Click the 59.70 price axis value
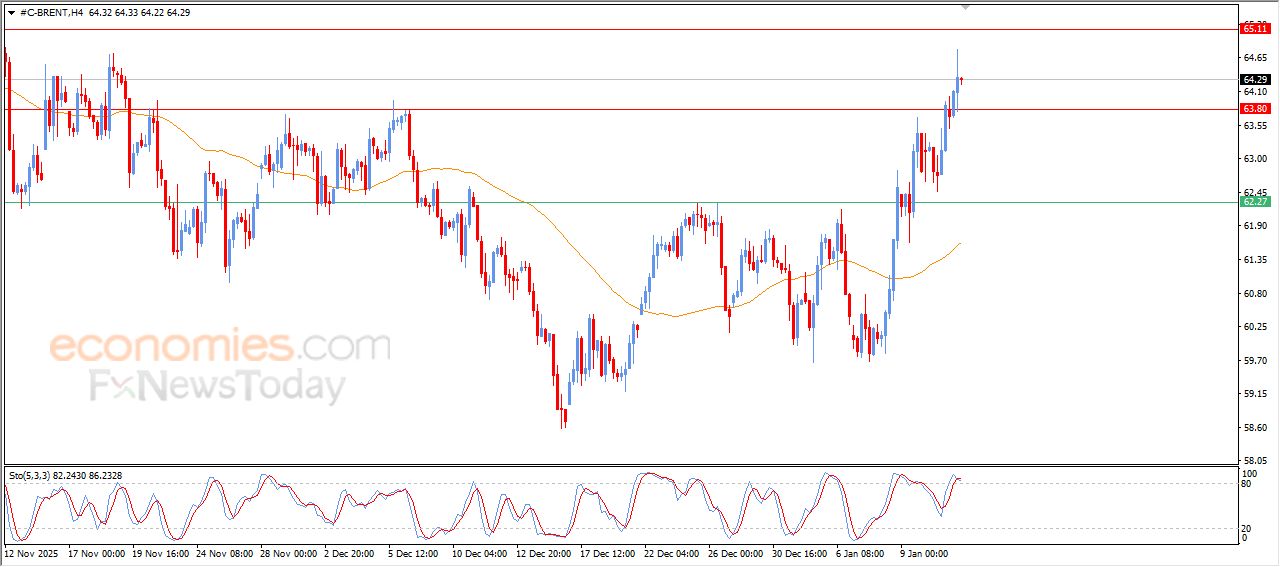1280x567 pixels. pos(1255,361)
